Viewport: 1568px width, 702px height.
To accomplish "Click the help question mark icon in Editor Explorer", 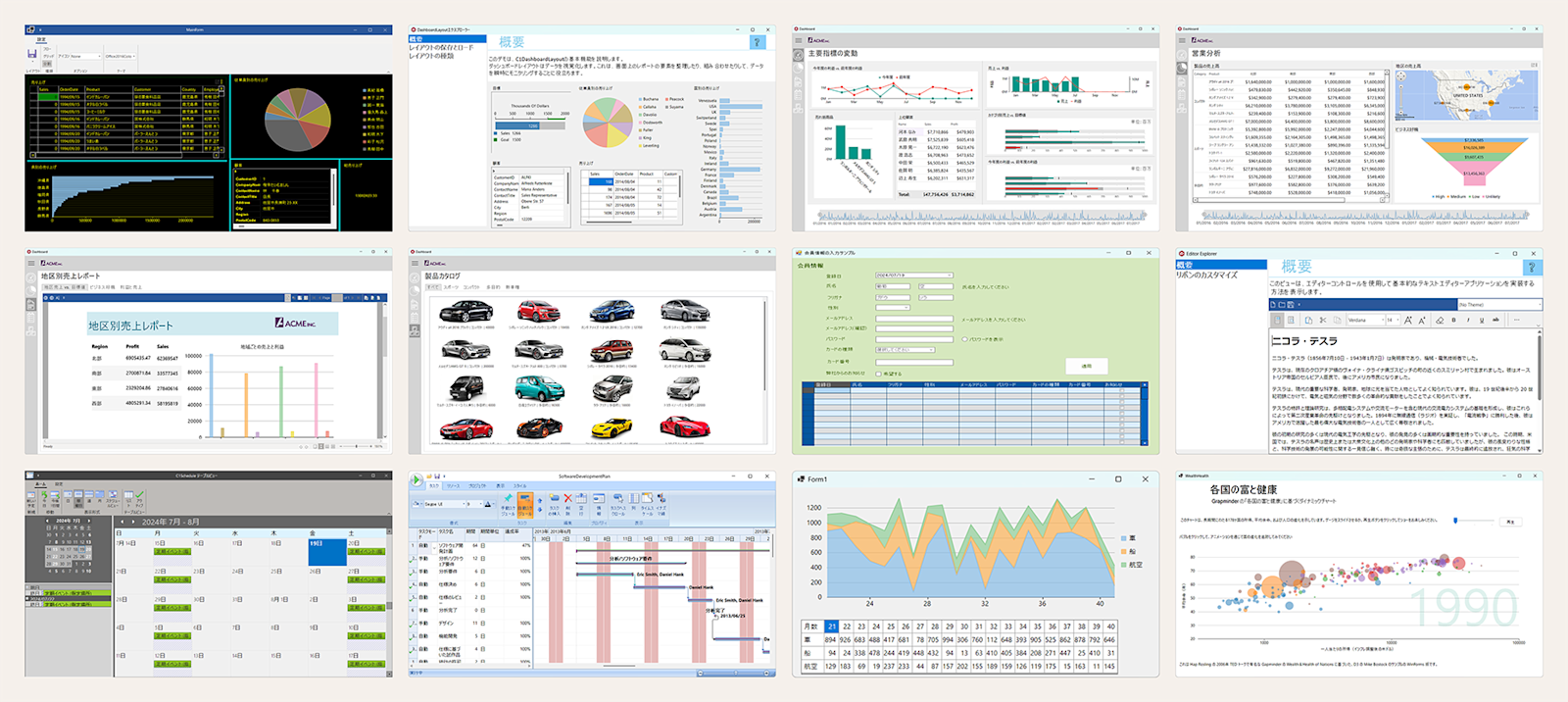I will (x=1532, y=267).
